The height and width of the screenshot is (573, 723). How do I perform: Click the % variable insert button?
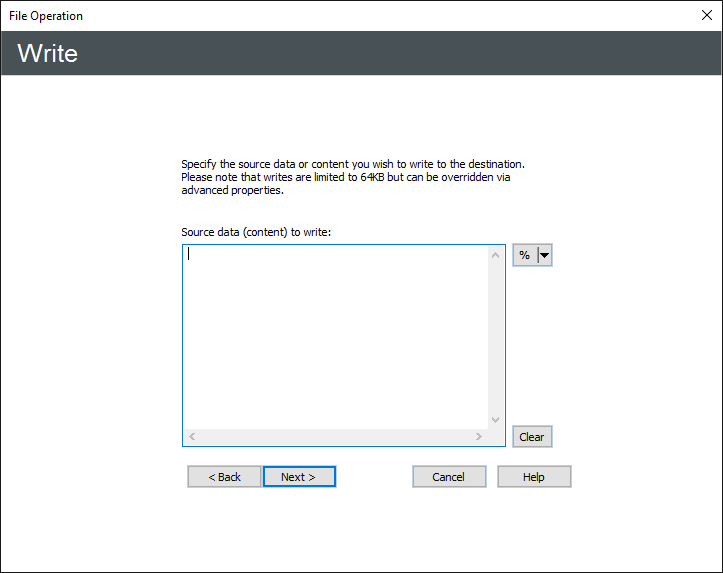[x=524, y=256]
